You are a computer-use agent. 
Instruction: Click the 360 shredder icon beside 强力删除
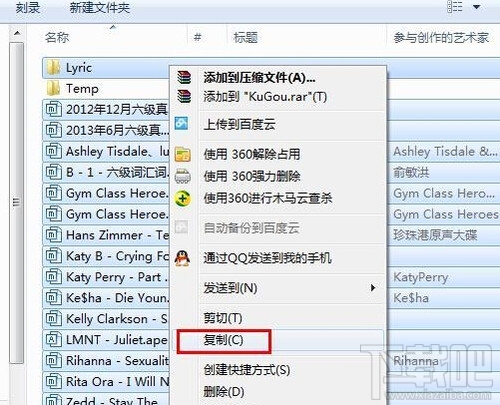183,176
